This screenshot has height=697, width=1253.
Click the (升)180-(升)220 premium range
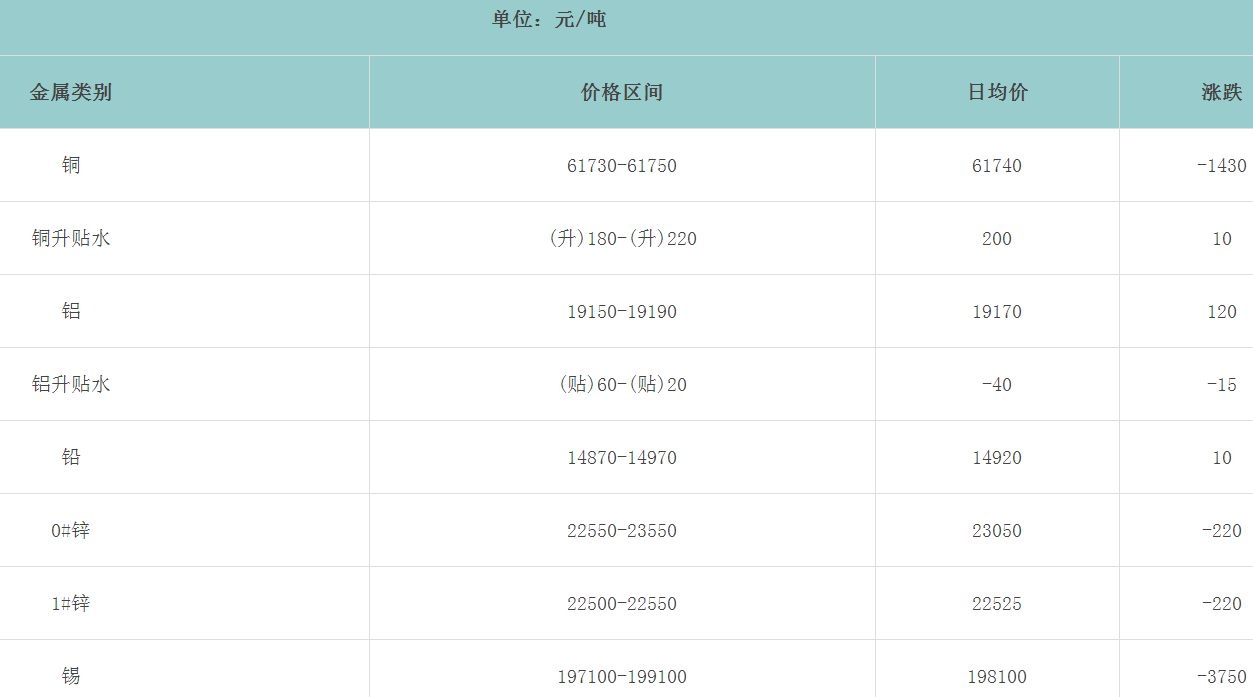tap(621, 239)
